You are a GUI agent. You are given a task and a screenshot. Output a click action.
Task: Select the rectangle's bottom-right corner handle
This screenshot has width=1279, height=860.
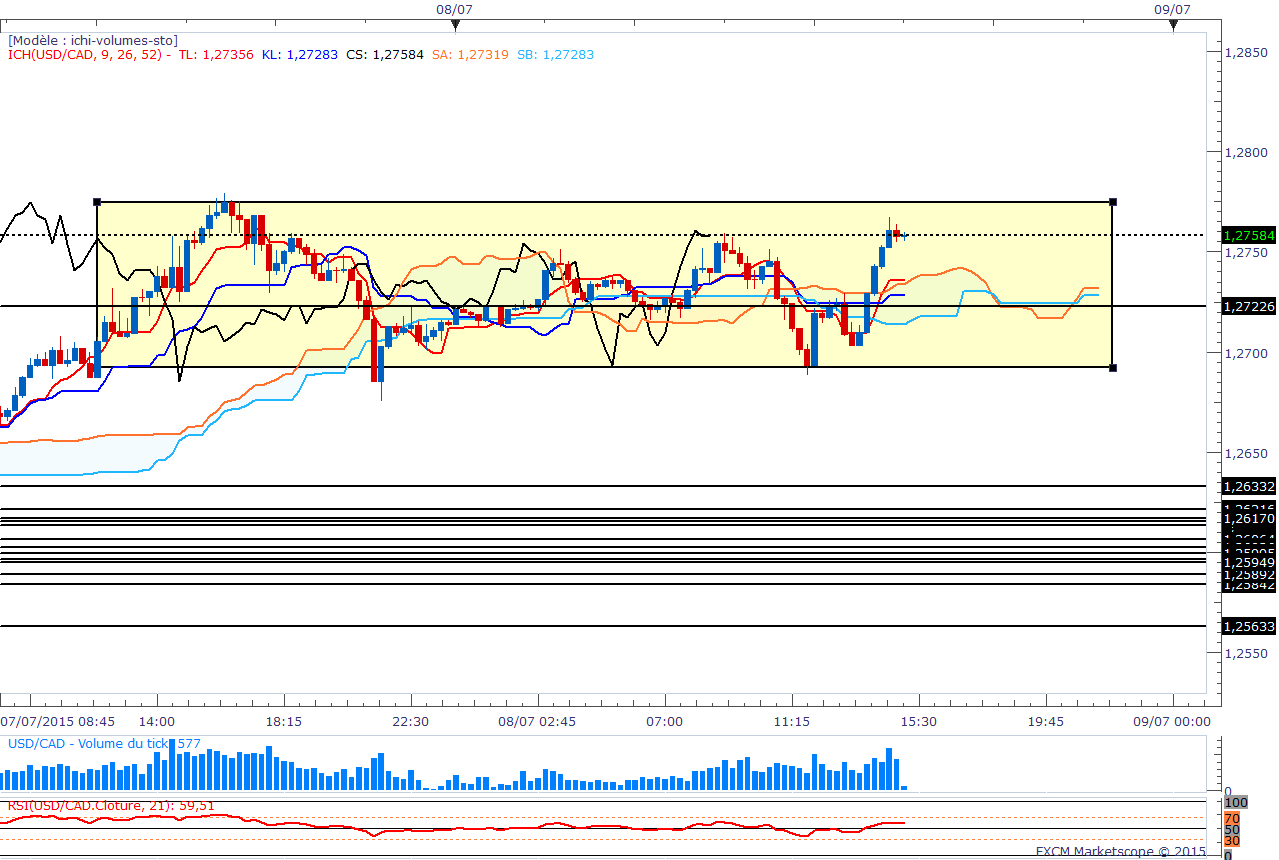tap(1113, 367)
